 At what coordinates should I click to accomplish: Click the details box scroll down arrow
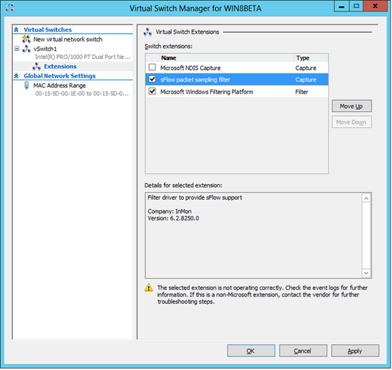366,273
